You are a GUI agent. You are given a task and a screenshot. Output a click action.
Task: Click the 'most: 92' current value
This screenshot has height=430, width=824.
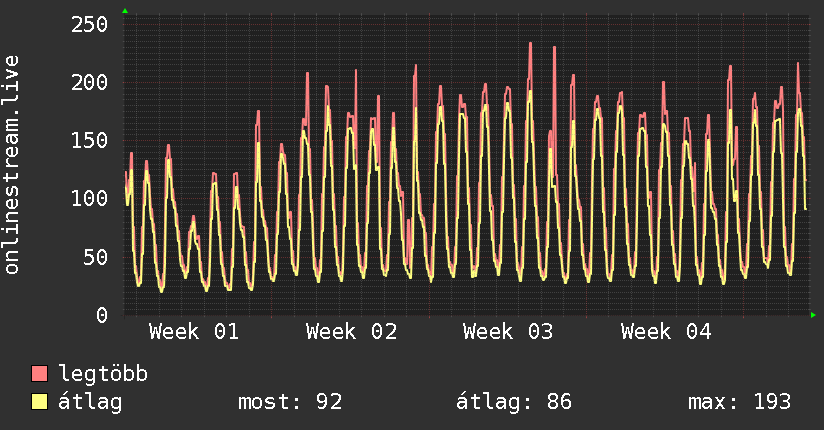coord(290,402)
